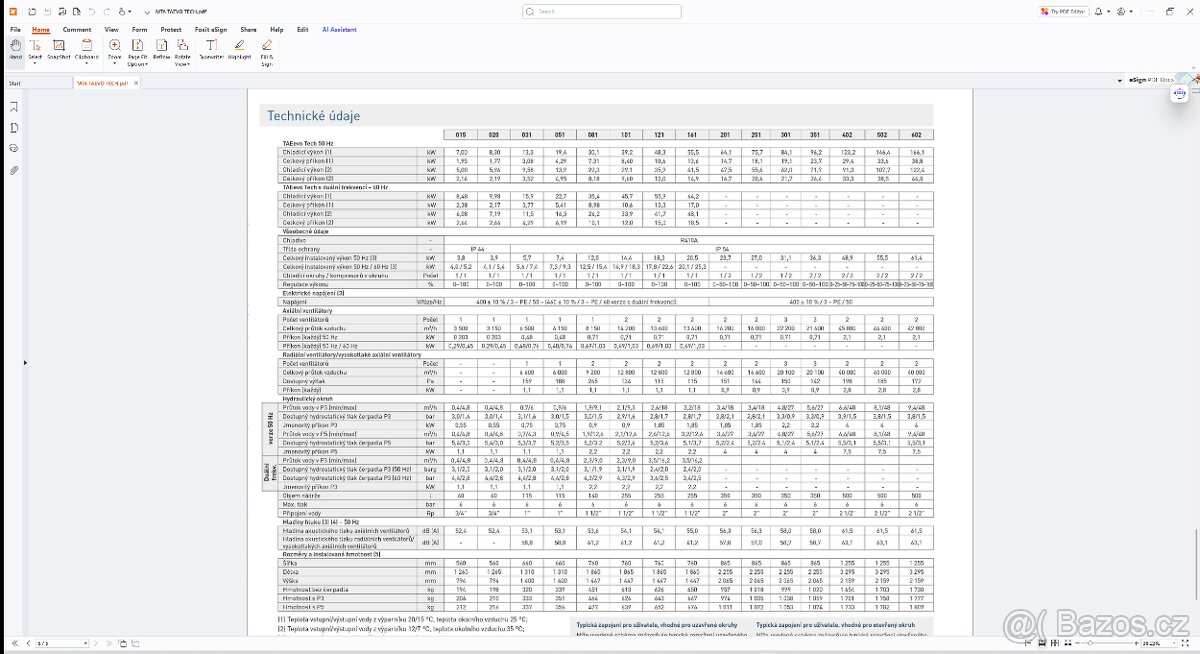Open the user account menu
The image size is (1200, 654).
coord(1123,11)
